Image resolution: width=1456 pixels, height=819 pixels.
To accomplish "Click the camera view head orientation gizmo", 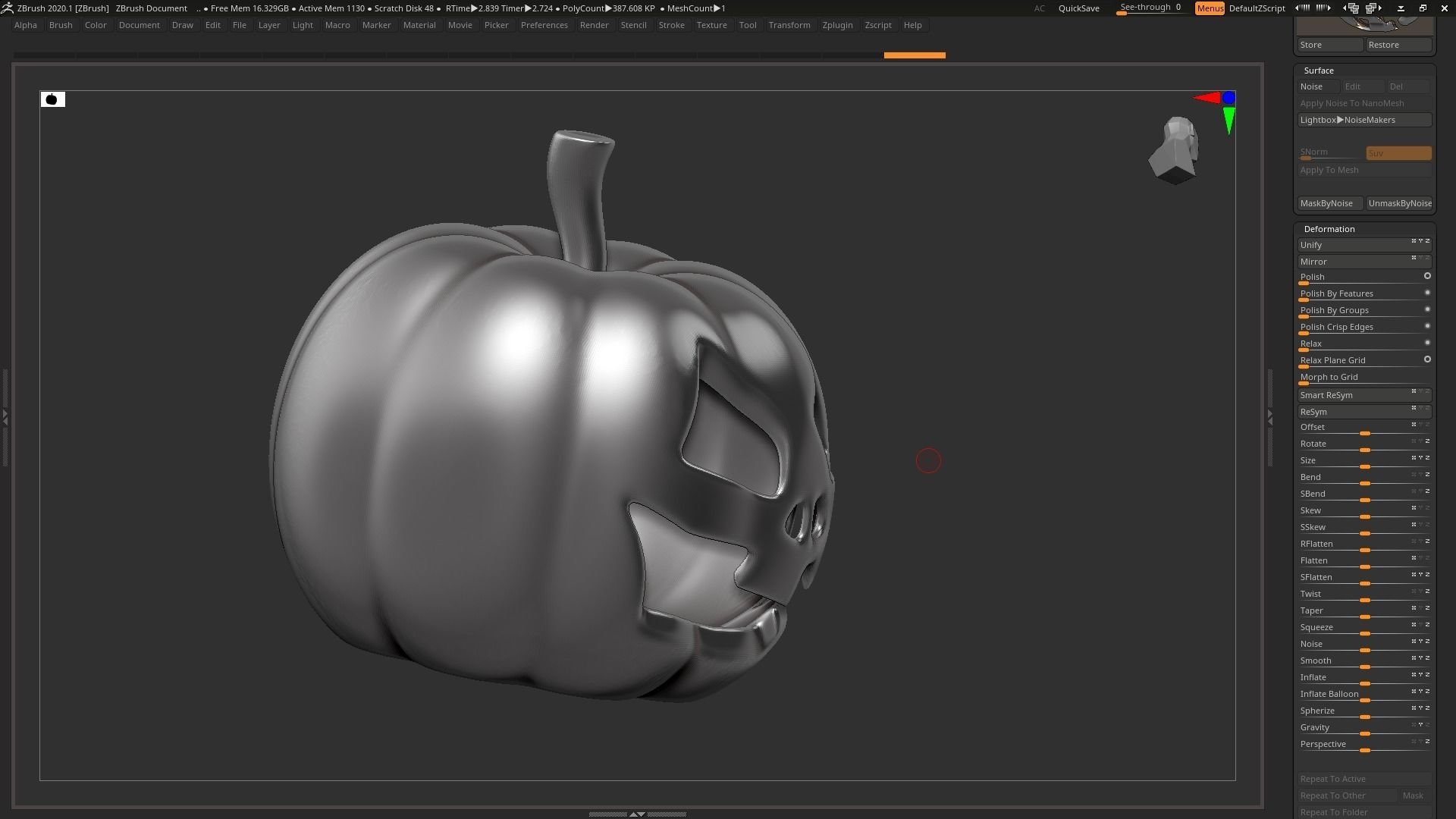I will pyautogui.click(x=1174, y=150).
